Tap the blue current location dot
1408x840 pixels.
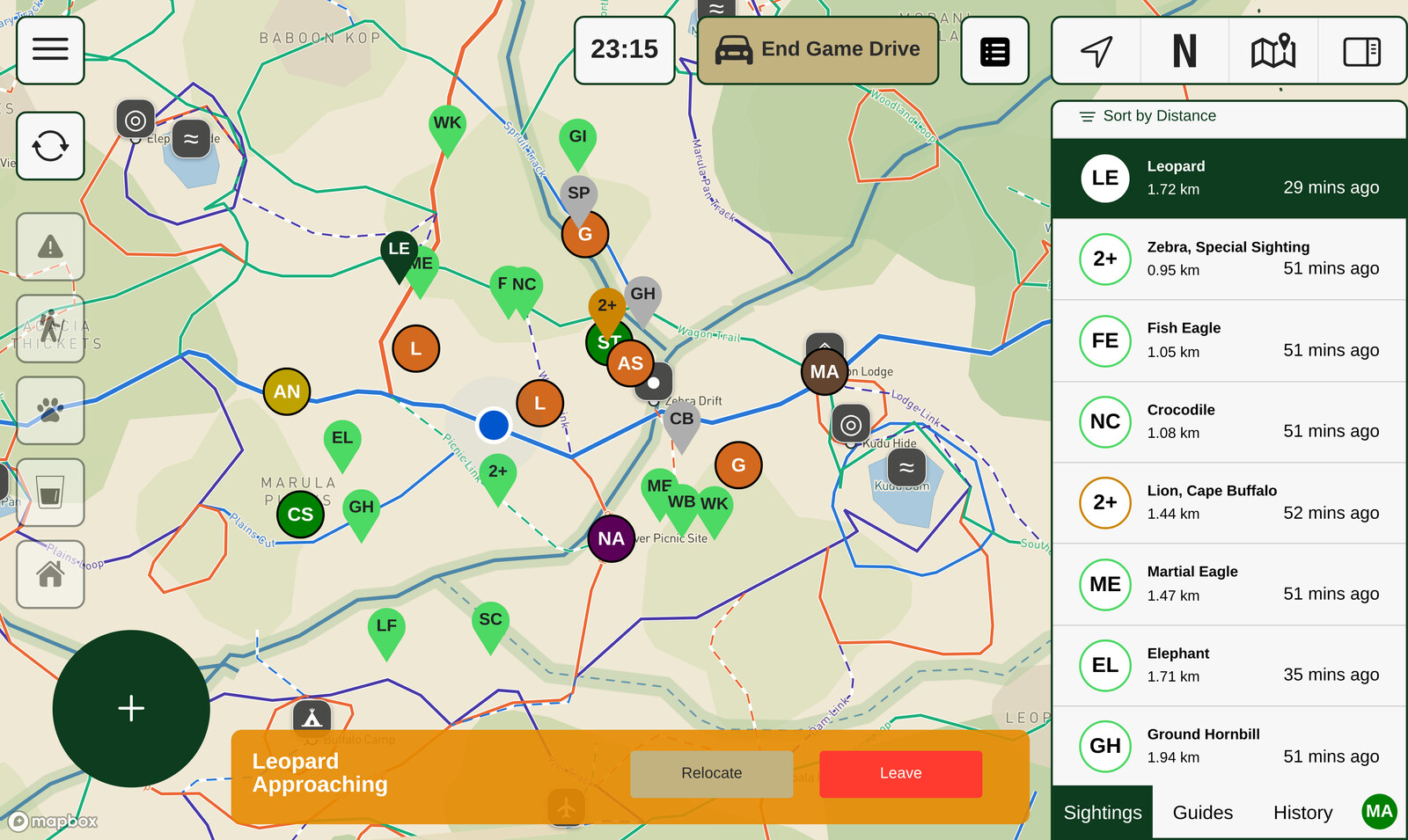(494, 425)
